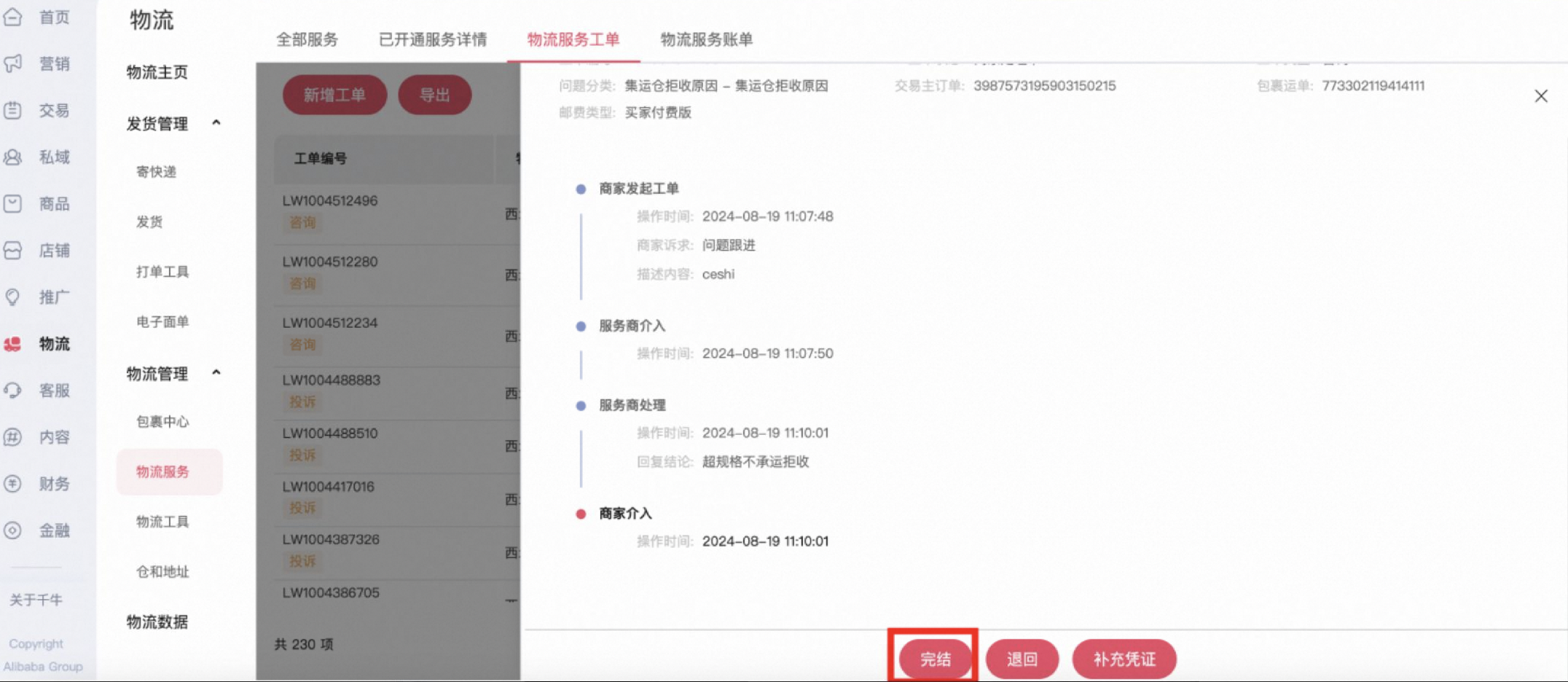Screen dimensions: 1568x682
Task: Select work order LW1004488510
Action: (x=330, y=433)
